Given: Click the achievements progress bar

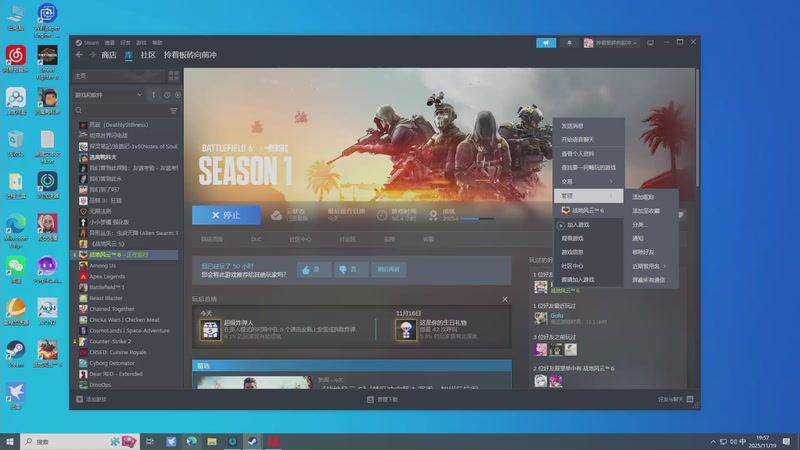Looking at the screenshot, I should click(477, 219).
